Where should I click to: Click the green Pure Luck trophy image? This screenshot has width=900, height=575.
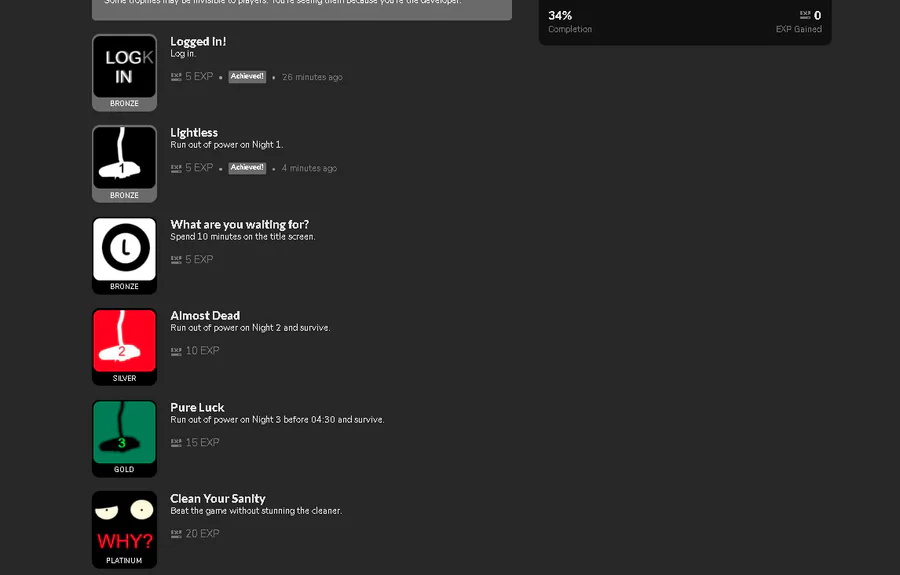124,433
